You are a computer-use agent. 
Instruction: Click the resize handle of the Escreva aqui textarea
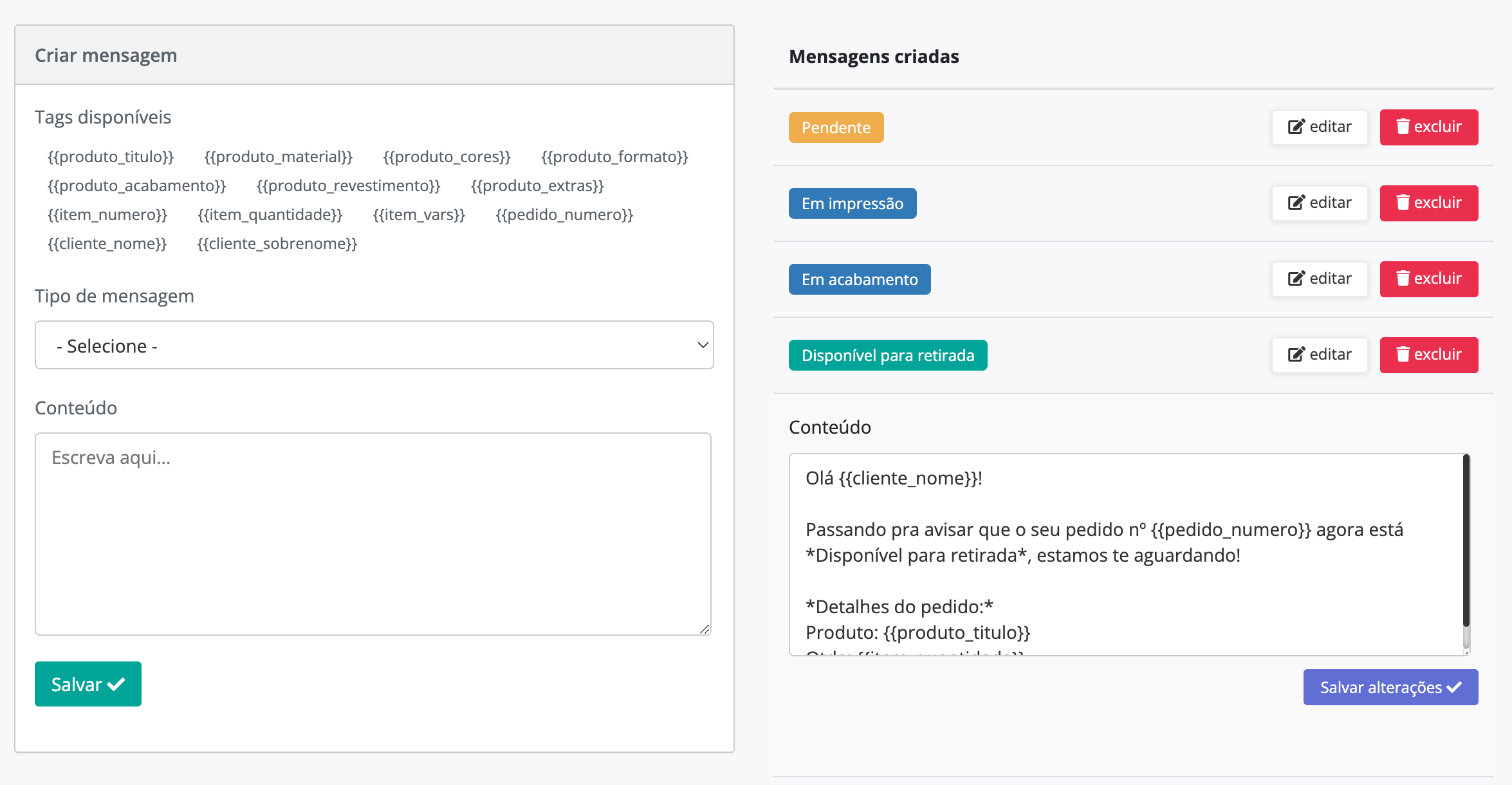point(705,629)
